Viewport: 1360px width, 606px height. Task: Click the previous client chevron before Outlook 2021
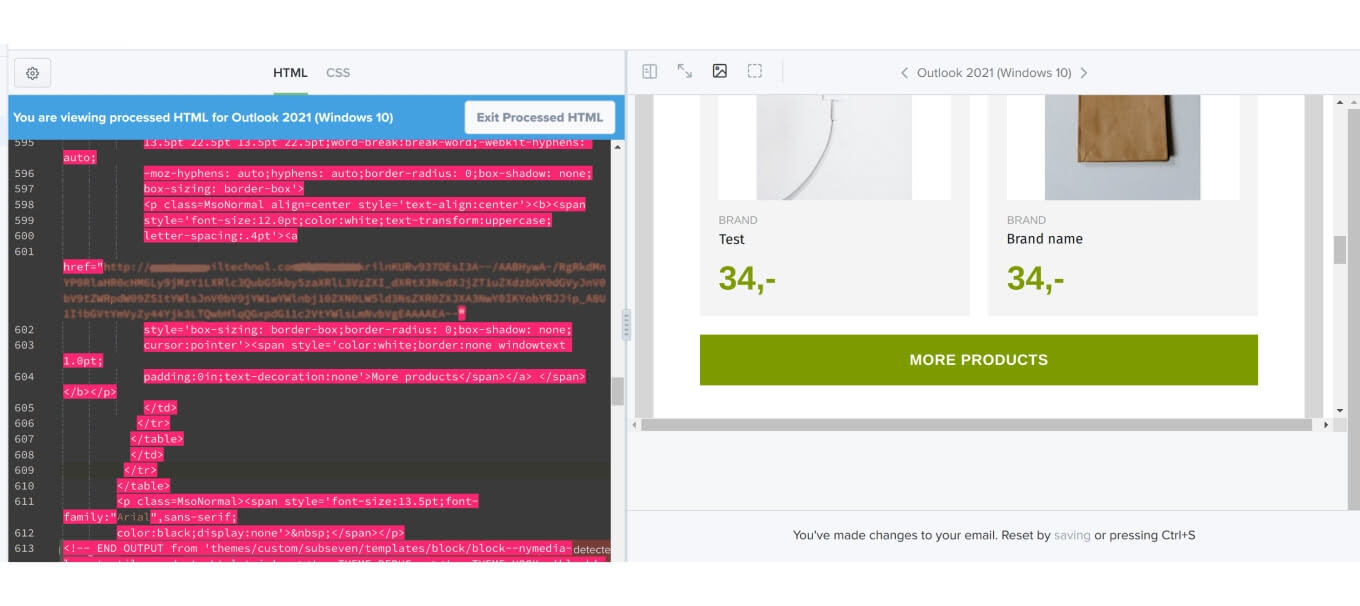tap(903, 72)
